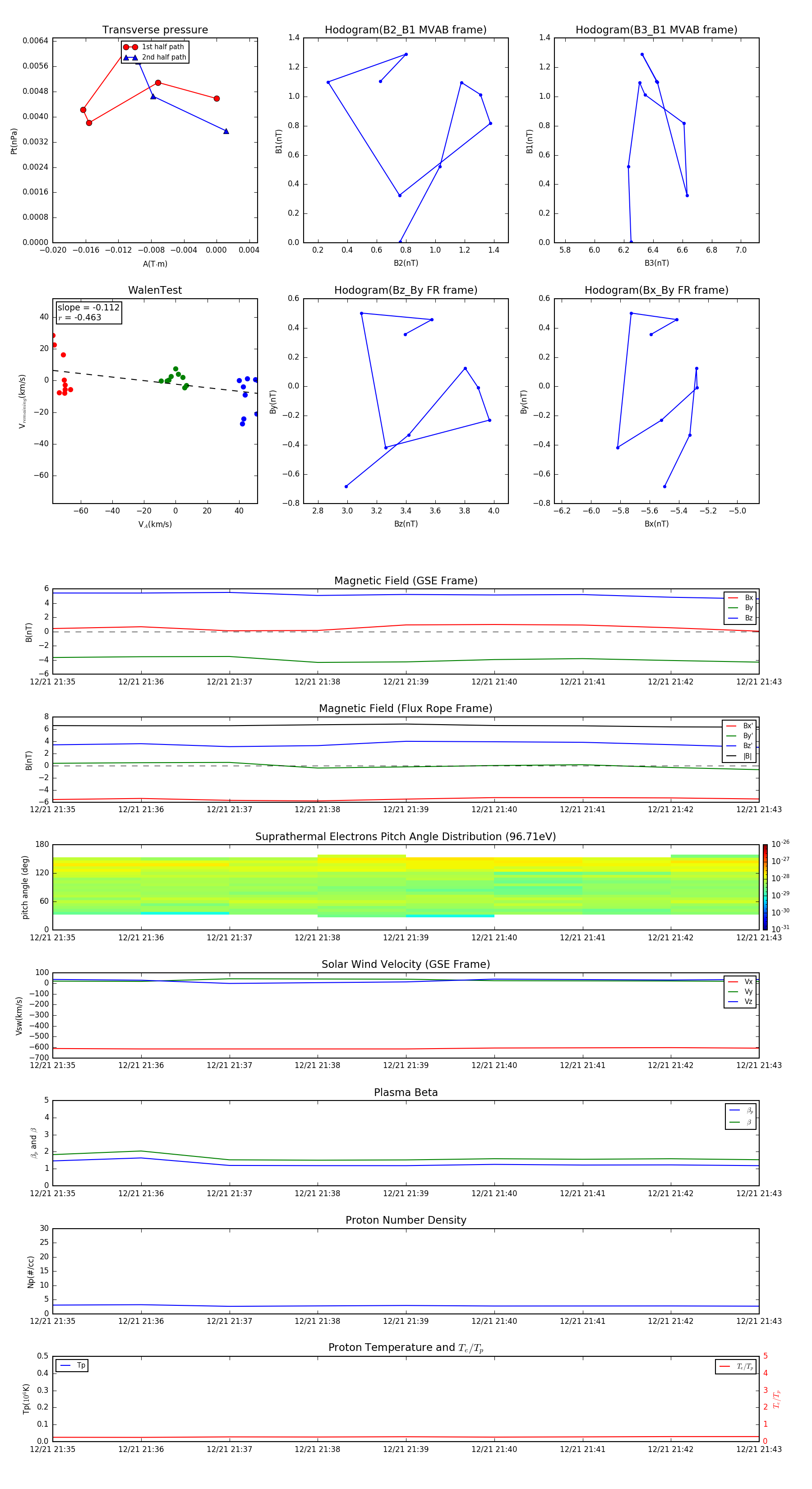
Task: Click the β legend entry in Plasma Beta
Action: tap(741, 1122)
